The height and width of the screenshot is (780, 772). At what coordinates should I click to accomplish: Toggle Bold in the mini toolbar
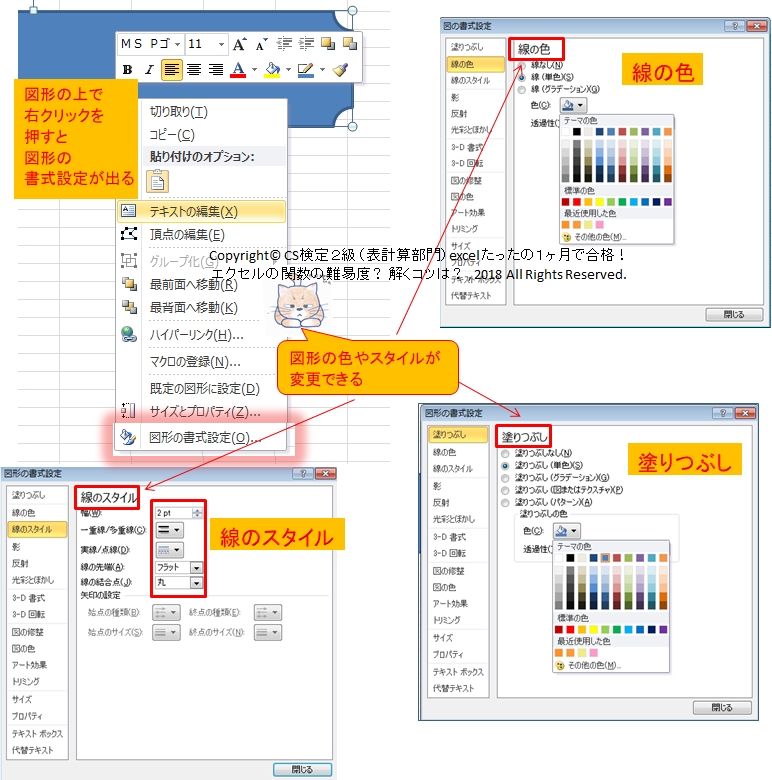[x=127, y=70]
